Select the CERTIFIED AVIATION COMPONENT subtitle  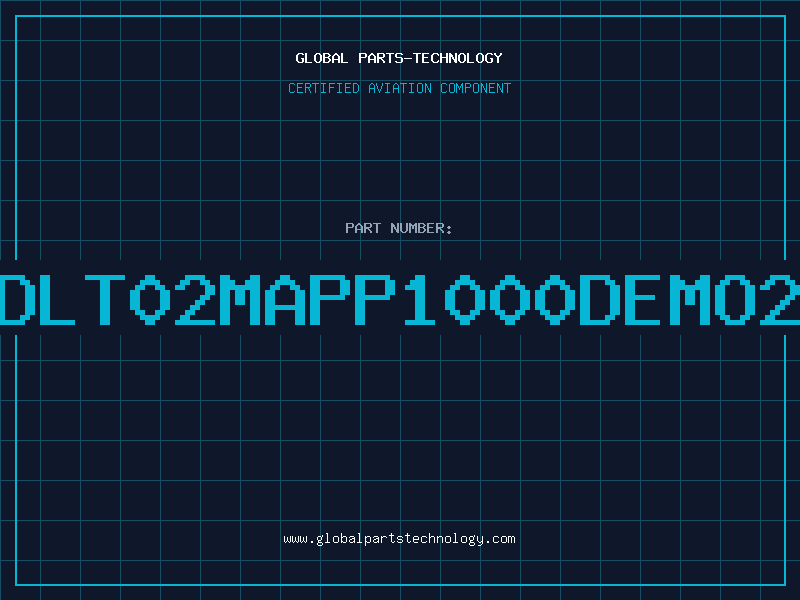pos(399,88)
